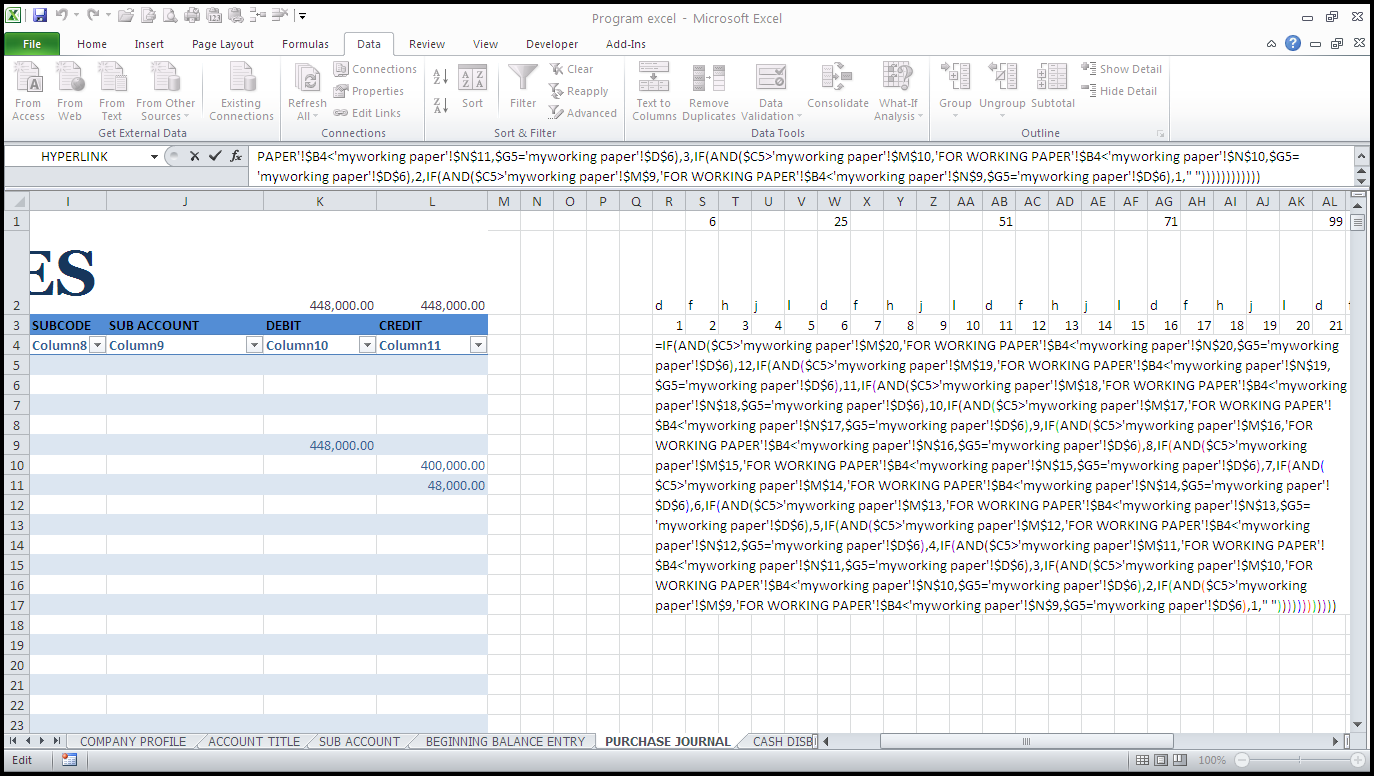The width and height of the screenshot is (1374, 776).
Task: Open Excel Help question mark icon
Action: click(x=1293, y=43)
